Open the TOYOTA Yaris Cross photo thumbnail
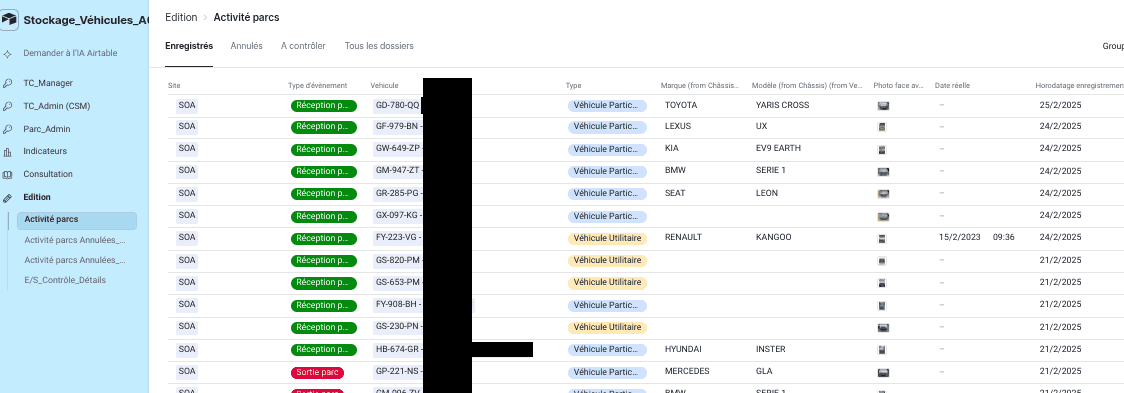This screenshot has width=1124, height=393. pyautogui.click(x=883, y=105)
